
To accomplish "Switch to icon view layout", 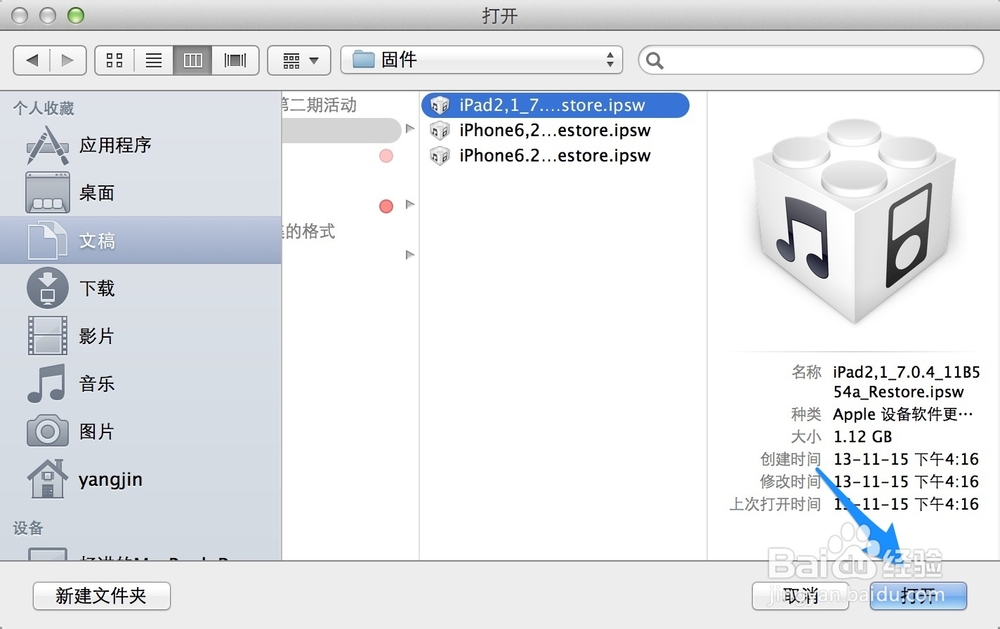I will 114,60.
